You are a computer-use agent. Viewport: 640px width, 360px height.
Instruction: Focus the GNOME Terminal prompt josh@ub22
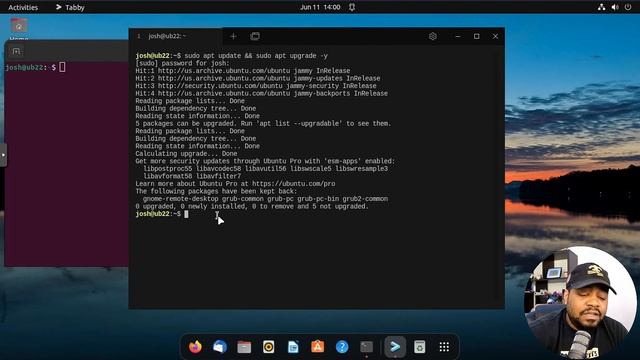[x=35, y=67]
